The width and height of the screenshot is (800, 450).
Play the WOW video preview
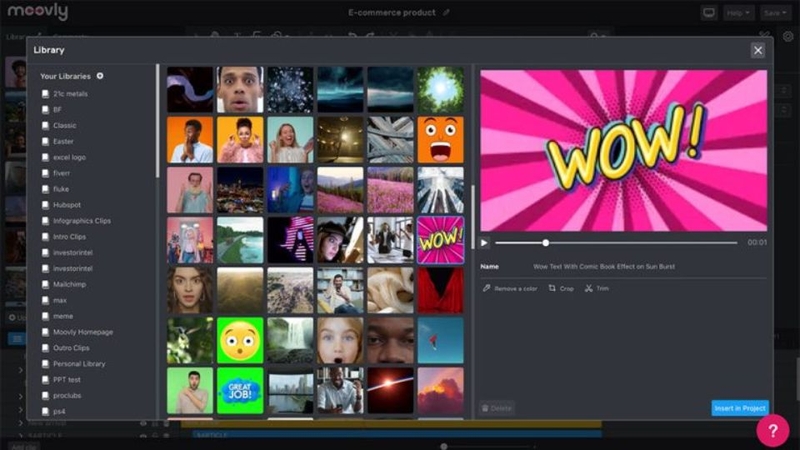tap(485, 243)
